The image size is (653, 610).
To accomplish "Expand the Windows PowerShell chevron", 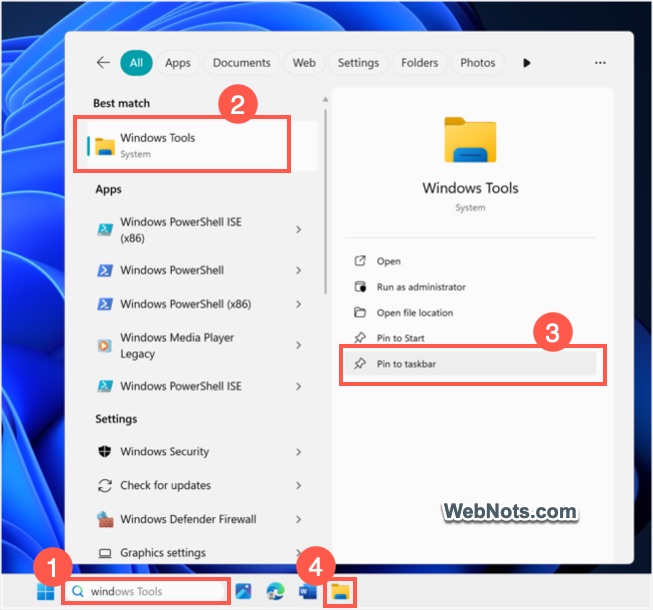I will pyautogui.click(x=298, y=270).
